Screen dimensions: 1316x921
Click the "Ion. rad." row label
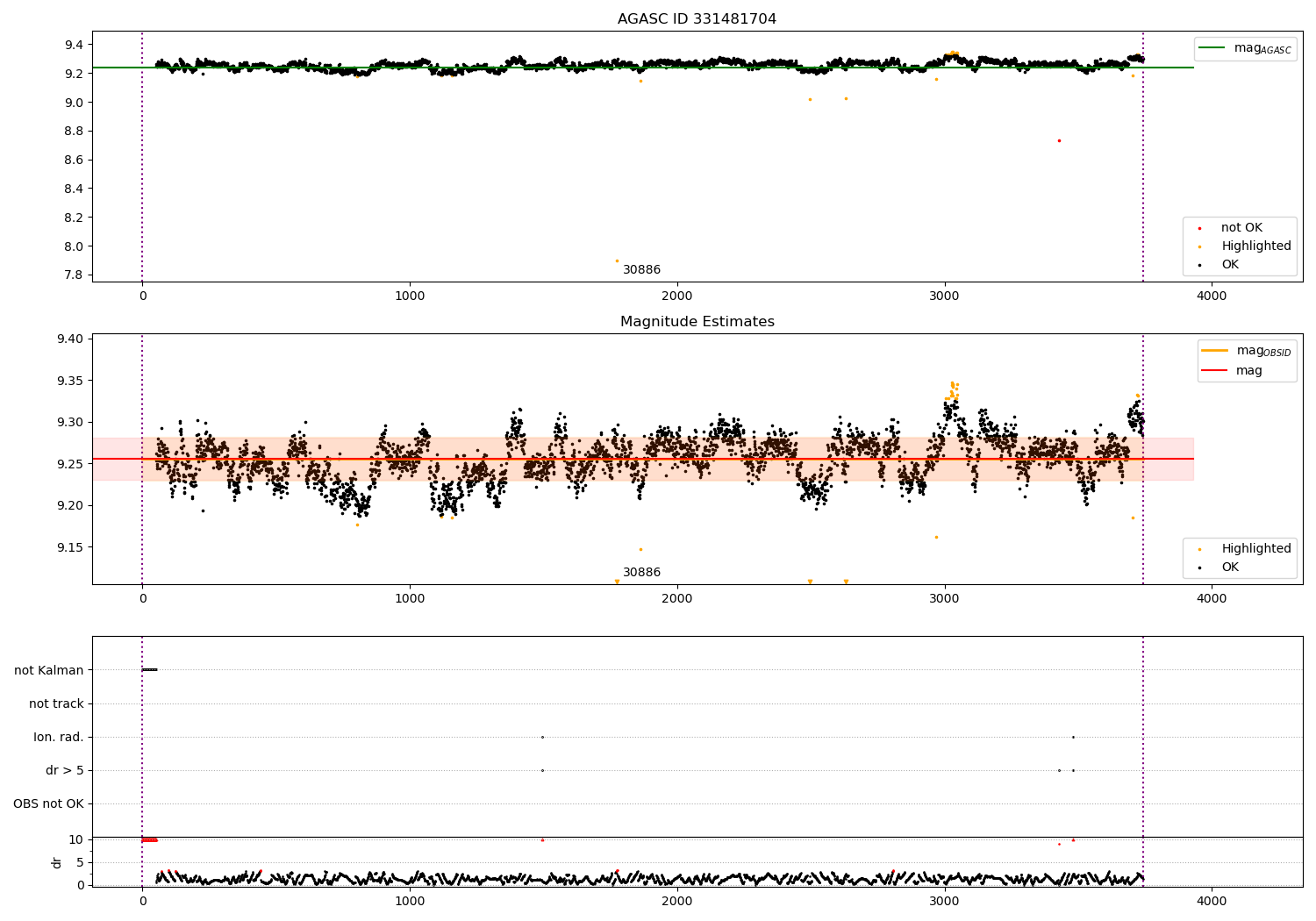(59, 737)
